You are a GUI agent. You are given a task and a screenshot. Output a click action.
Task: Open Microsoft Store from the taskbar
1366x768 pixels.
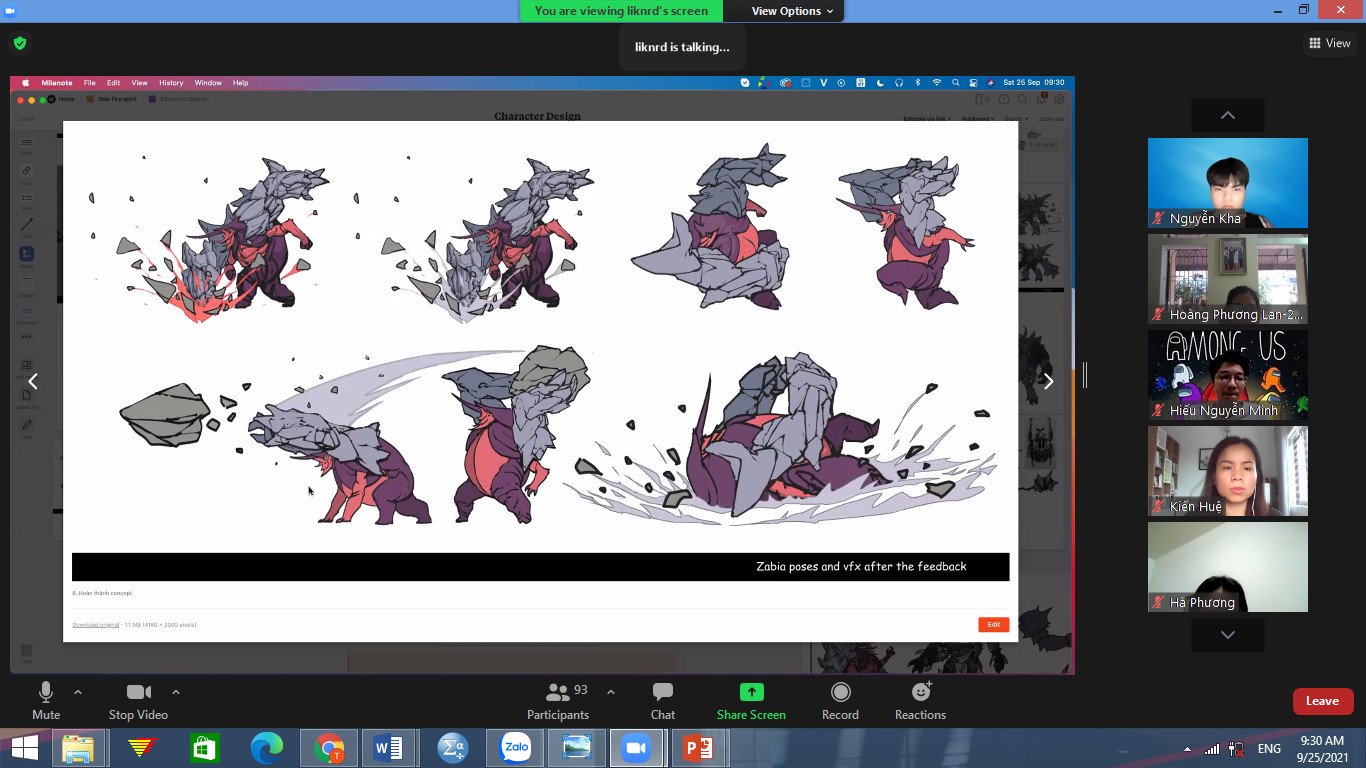(204, 748)
